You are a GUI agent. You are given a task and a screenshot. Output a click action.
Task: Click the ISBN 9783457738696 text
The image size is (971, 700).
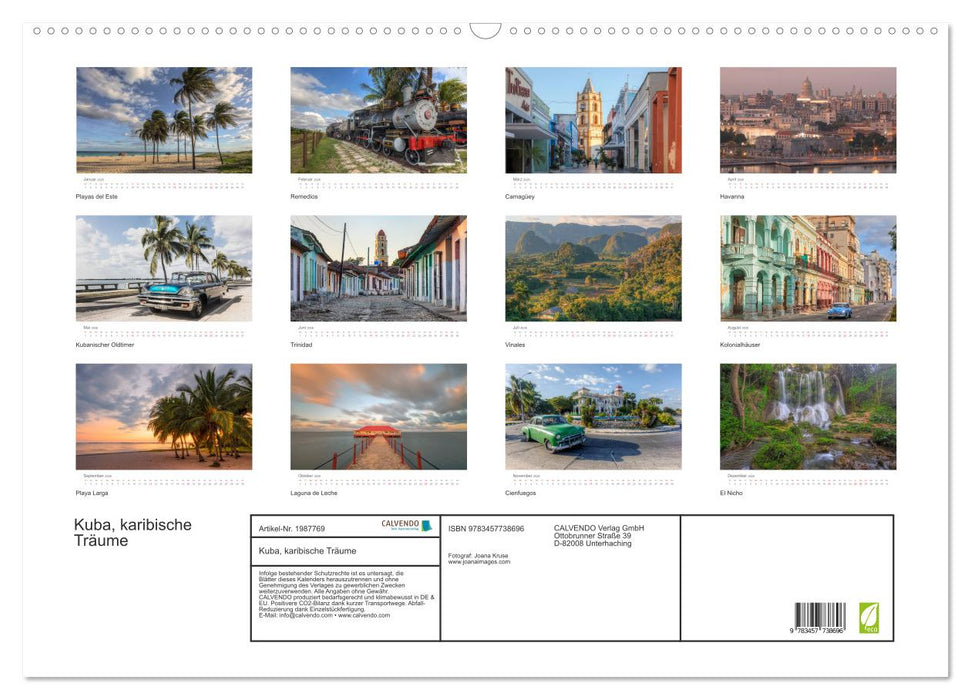[x=486, y=528]
